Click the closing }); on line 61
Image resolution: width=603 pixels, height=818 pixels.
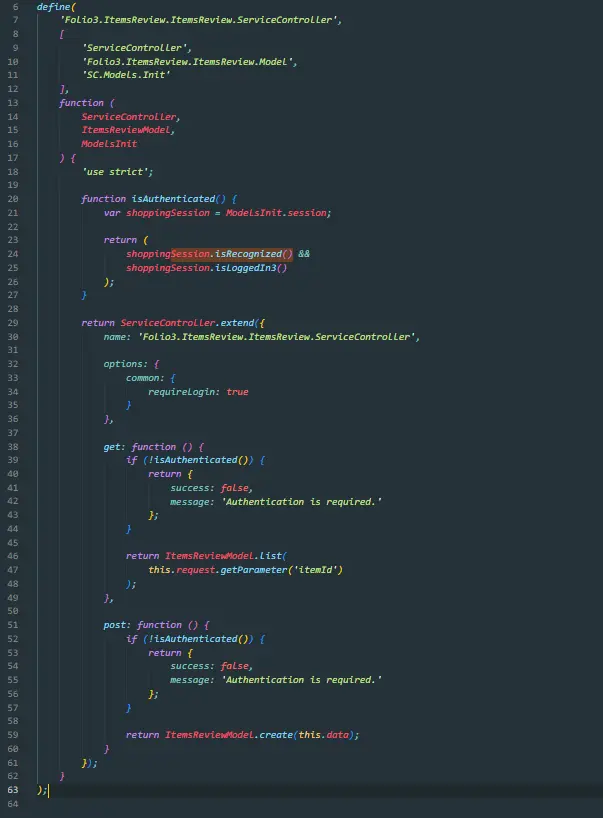[x=89, y=763]
